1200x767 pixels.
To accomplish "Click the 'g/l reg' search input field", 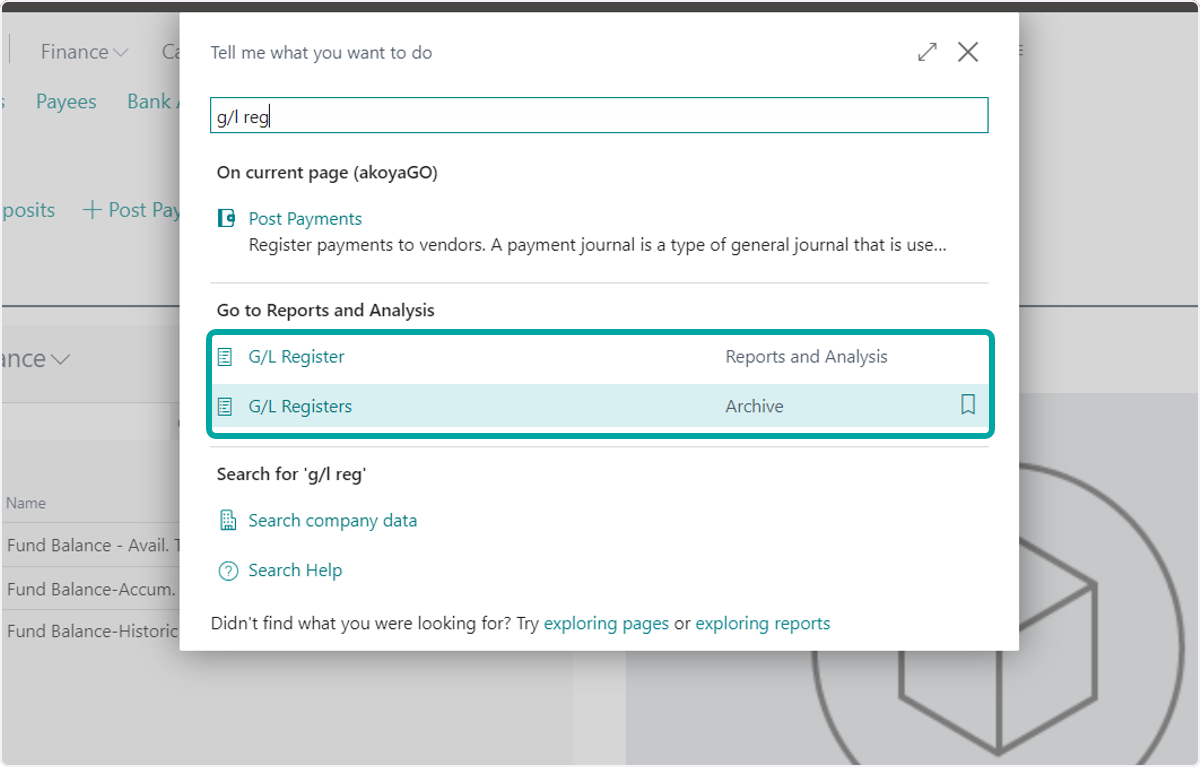I will 599,115.
